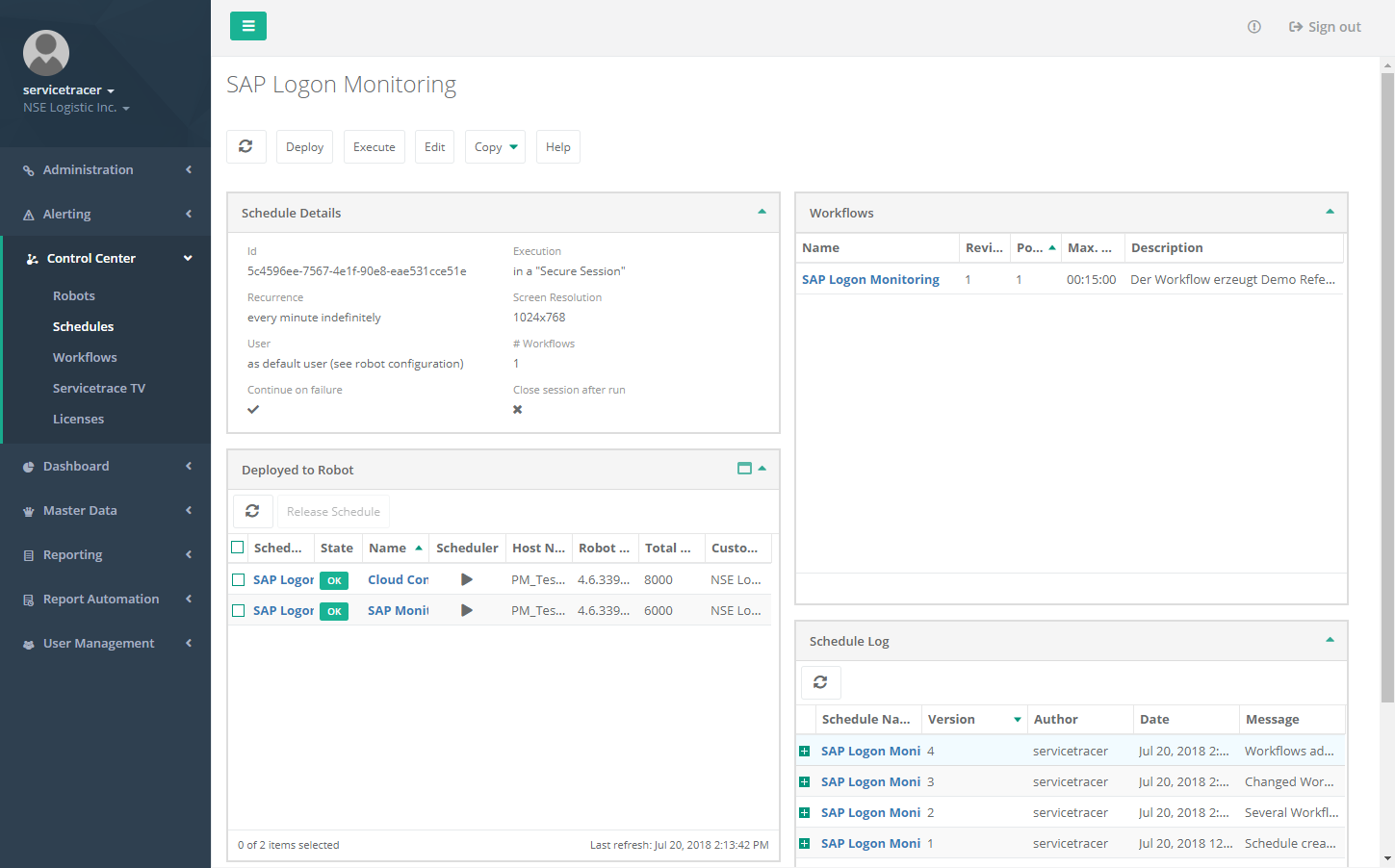The width and height of the screenshot is (1395, 868).
Task: Click the Alerting warning icon
Action: [x=29, y=215]
